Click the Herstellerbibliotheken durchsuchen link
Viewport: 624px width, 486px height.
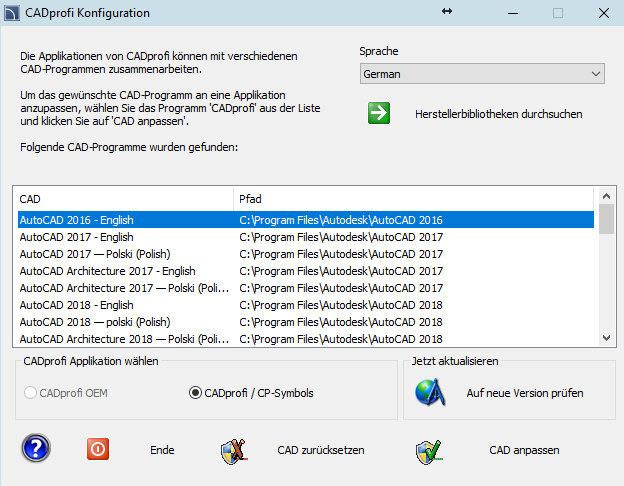(498, 114)
